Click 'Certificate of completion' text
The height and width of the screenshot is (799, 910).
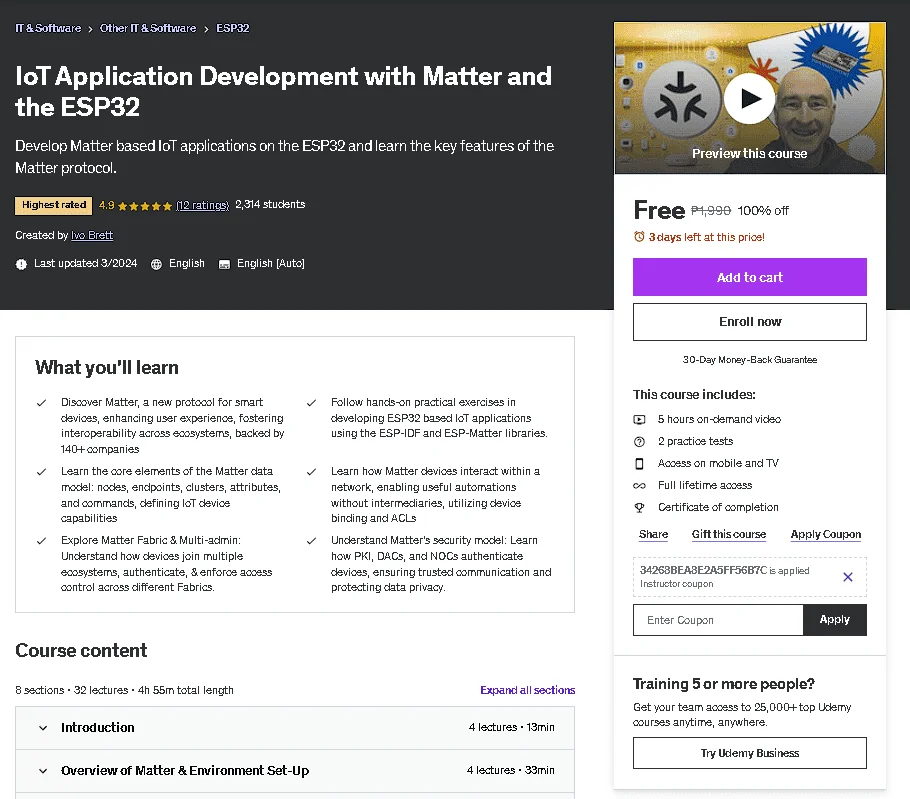[718, 507]
